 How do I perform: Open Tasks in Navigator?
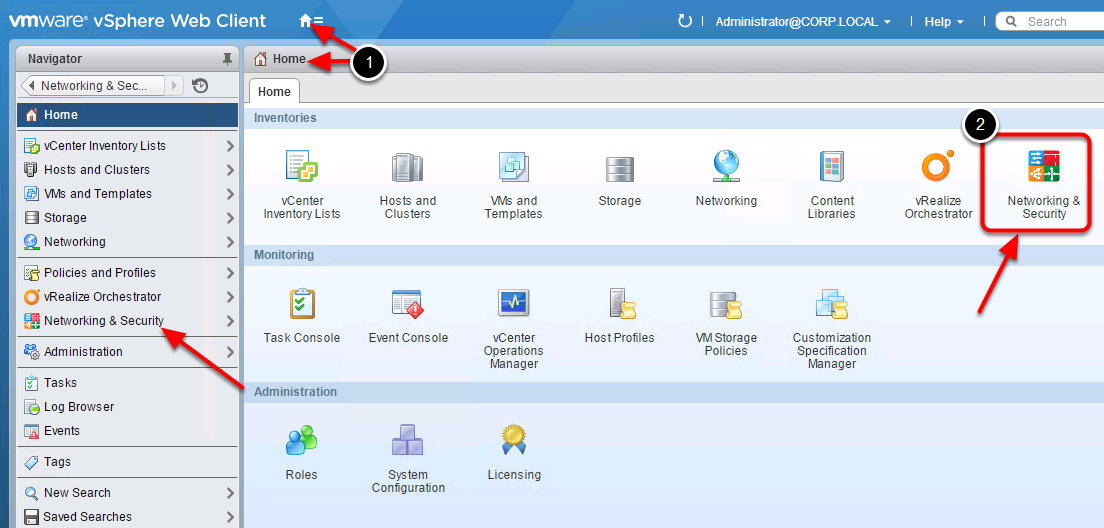coord(128,382)
